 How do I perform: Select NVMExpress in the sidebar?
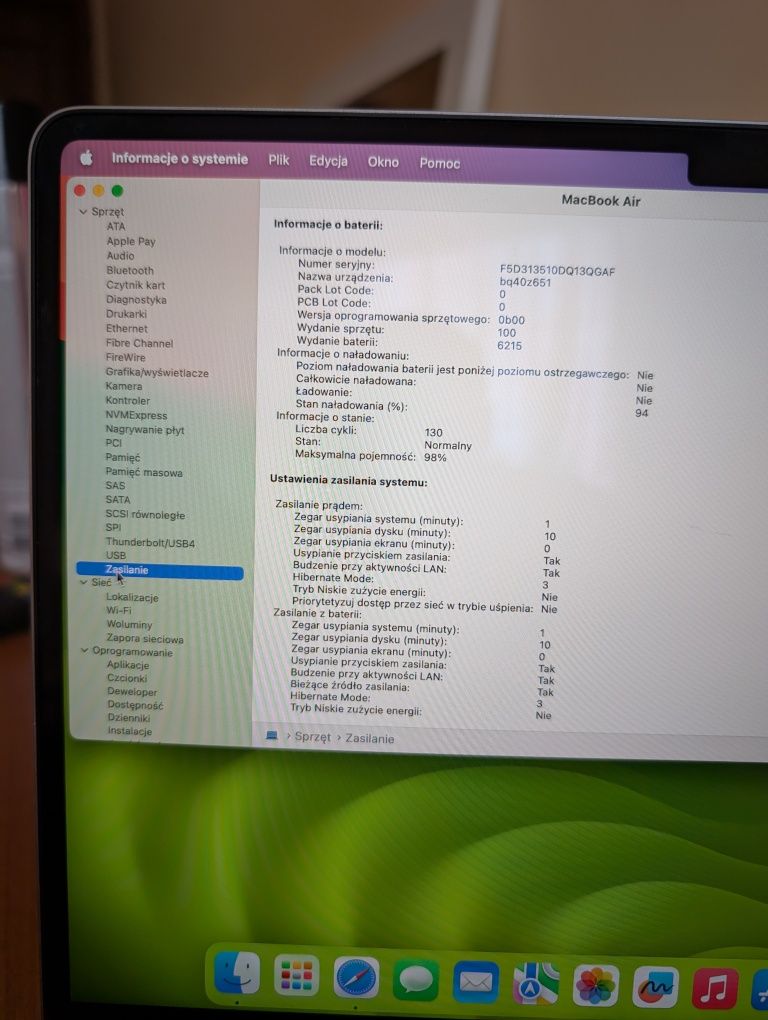pyautogui.click(x=136, y=415)
